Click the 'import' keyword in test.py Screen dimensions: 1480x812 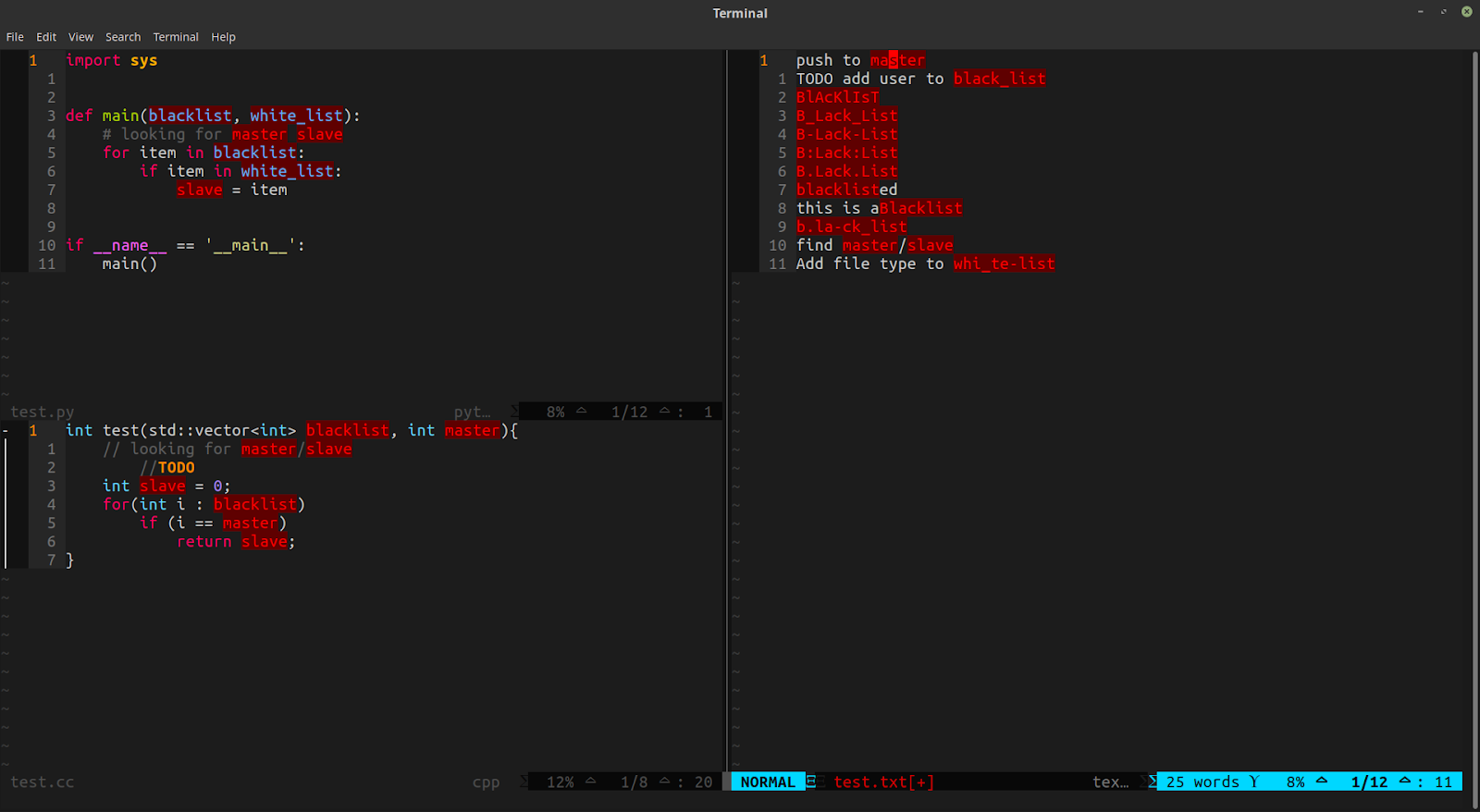[93, 60]
